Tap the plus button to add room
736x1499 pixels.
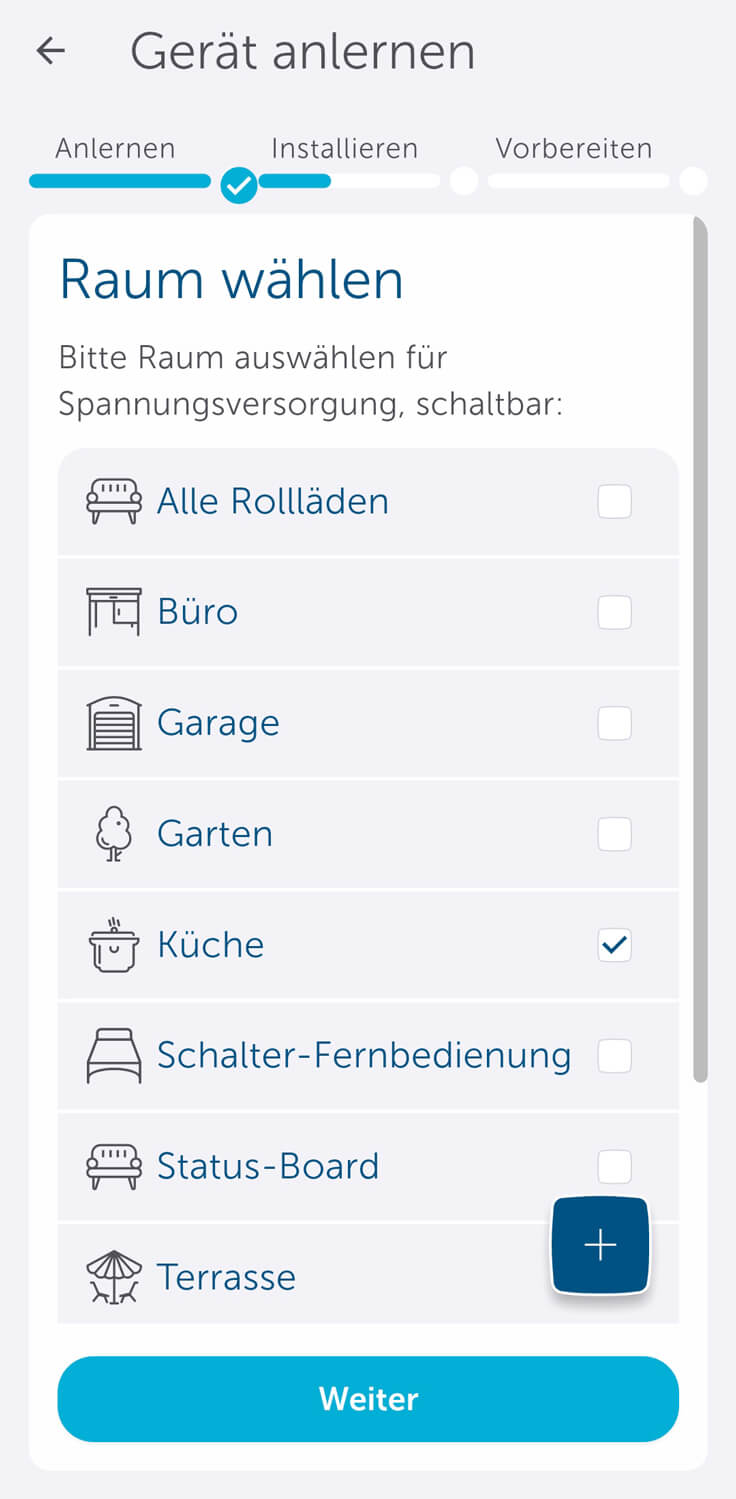point(600,1245)
